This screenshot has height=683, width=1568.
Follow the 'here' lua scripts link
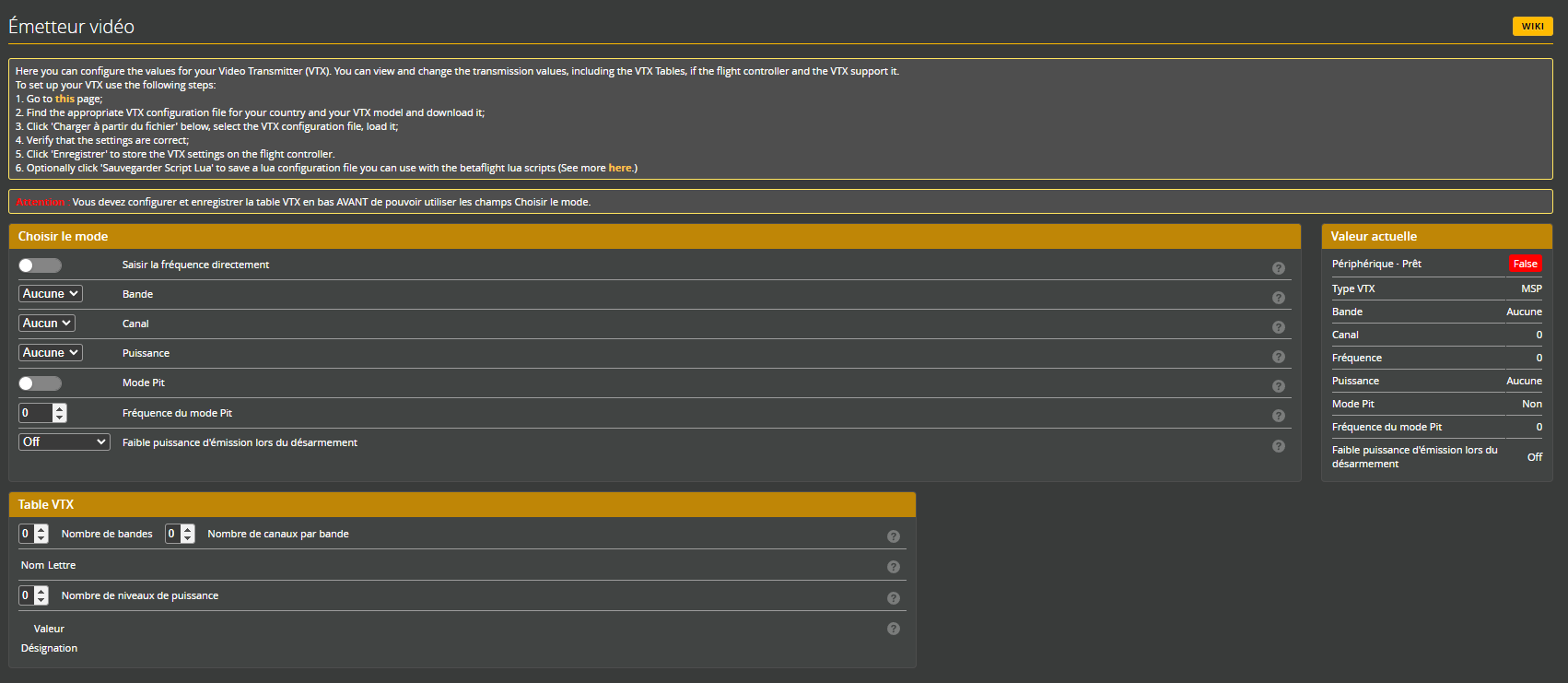(x=619, y=168)
